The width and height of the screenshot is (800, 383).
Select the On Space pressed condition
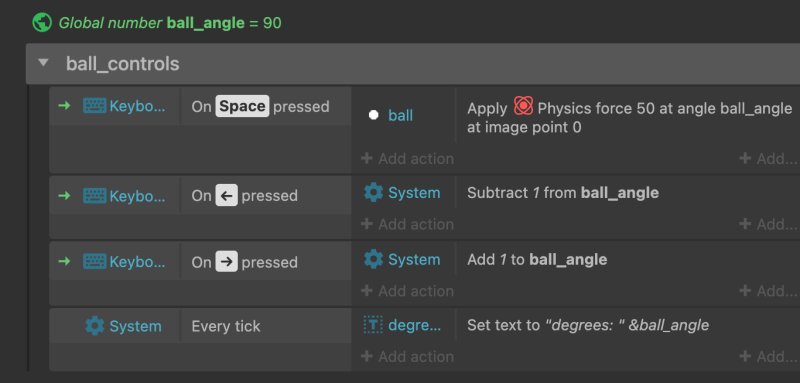pyautogui.click(x=260, y=106)
